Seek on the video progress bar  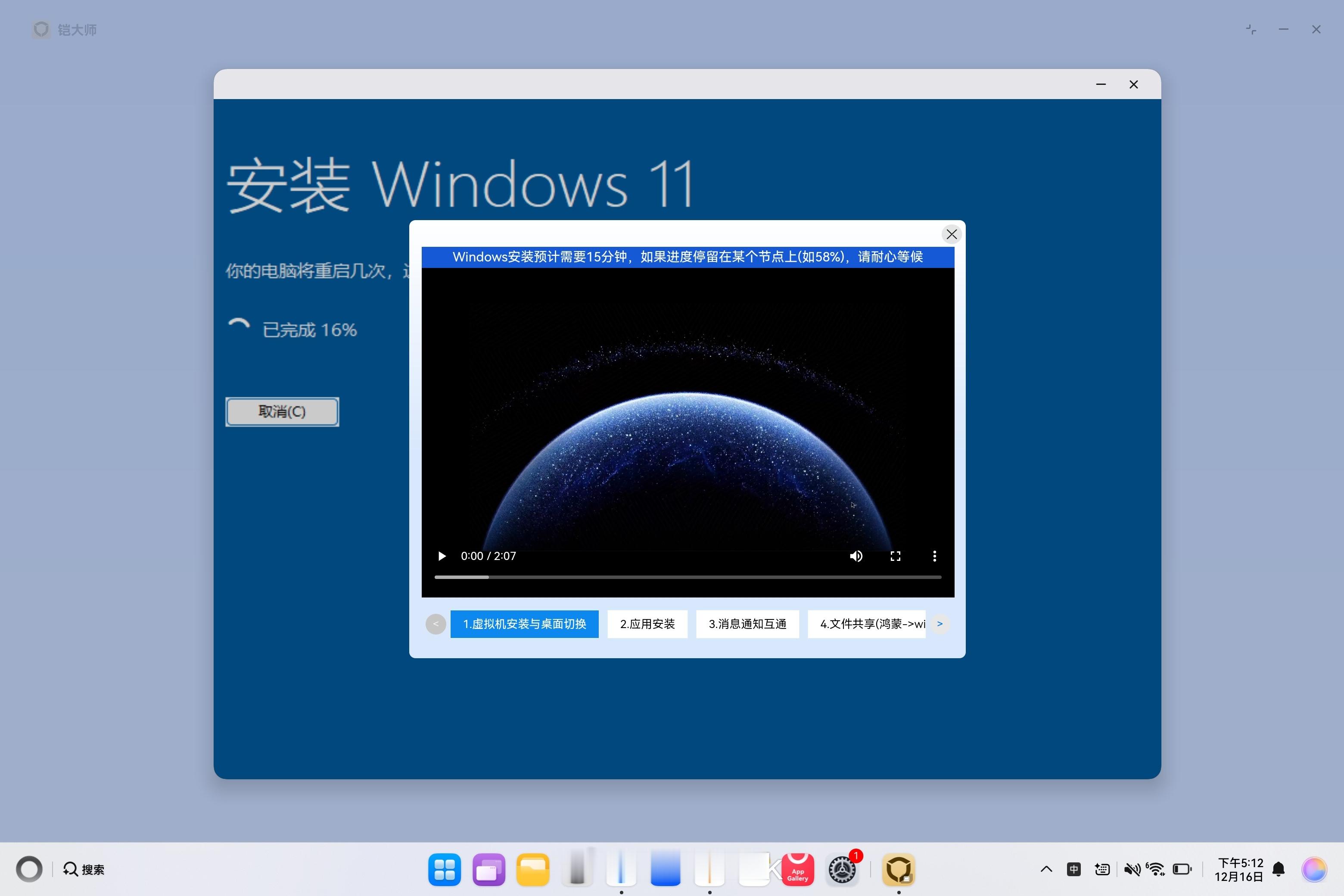click(688, 577)
